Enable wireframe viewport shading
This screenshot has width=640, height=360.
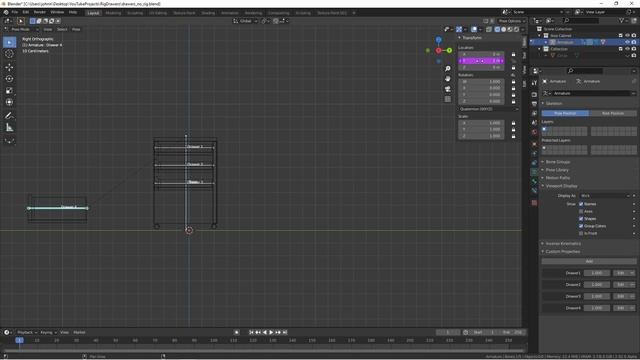point(497,29)
